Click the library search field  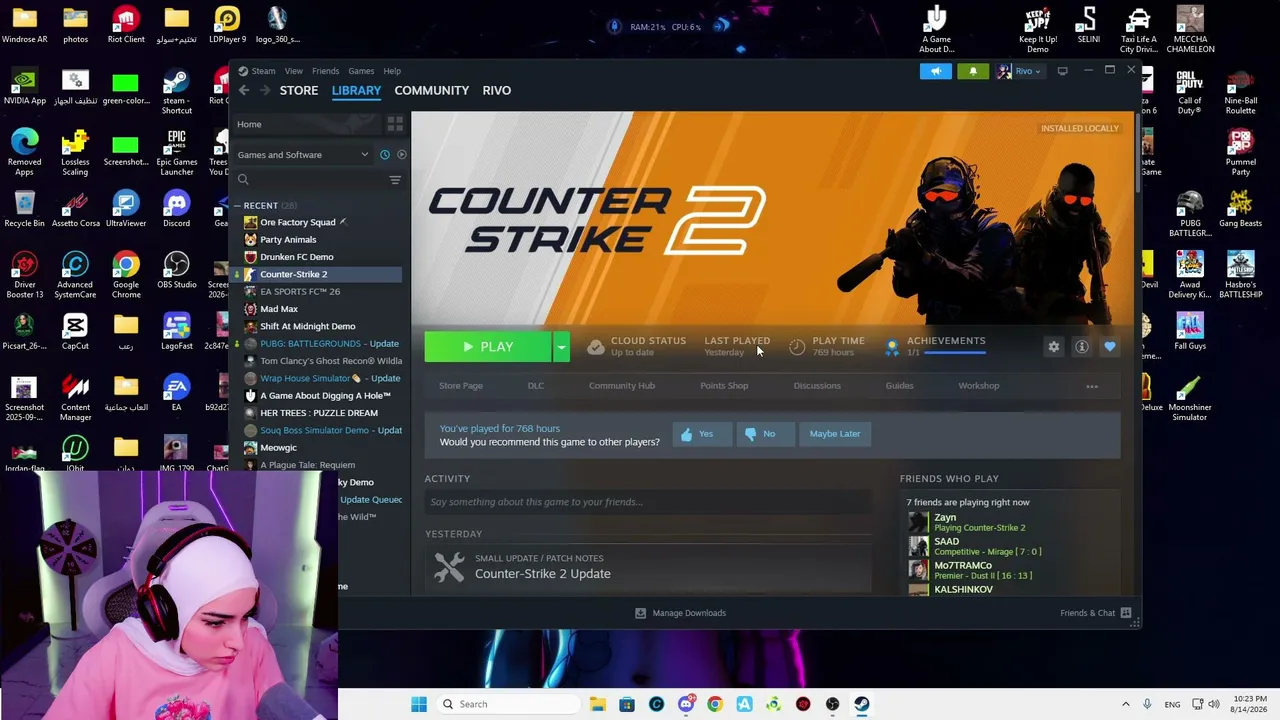[310, 180]
